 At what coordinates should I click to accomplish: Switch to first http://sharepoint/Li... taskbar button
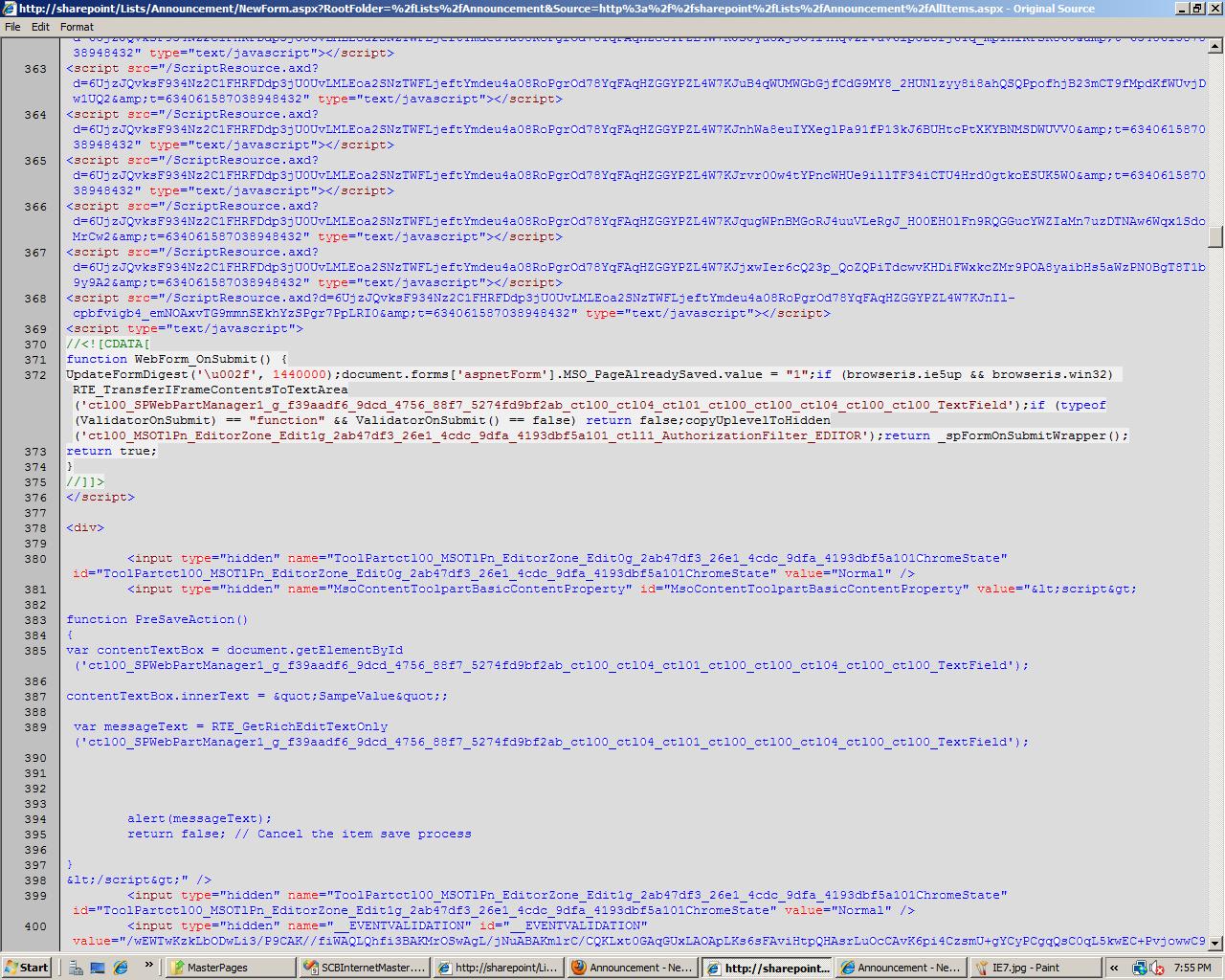point(498,968)
